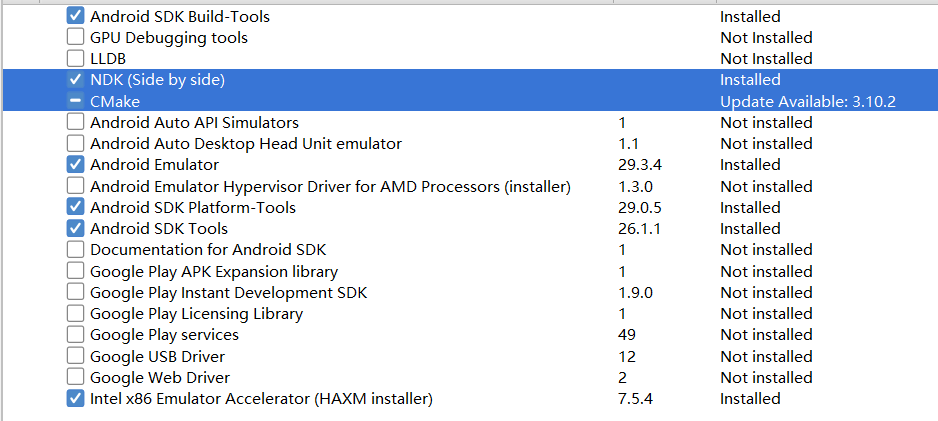Check the LLDB checkbox
The height and width of the screenshot is (421, 938).
[x=75, y=59]
